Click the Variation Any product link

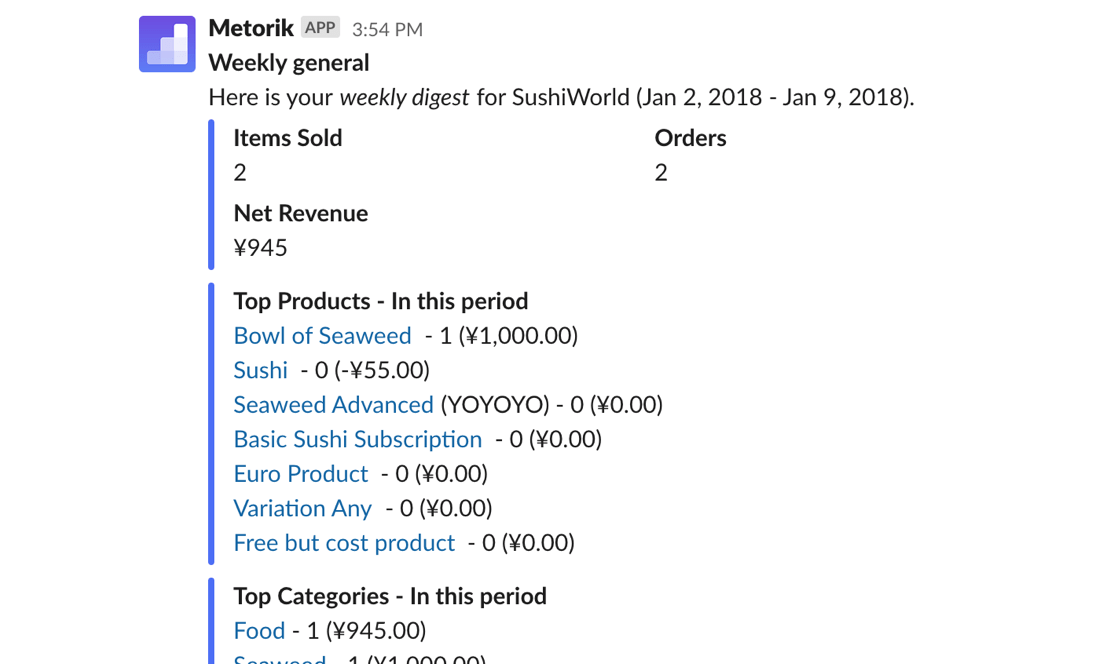click(302, 509)
